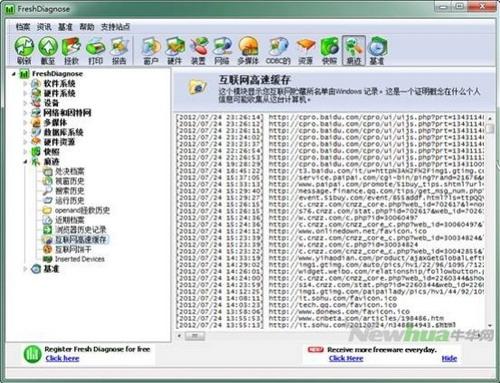Expand the 软件系统 tree node arrow
This screenshot has height=383, width=500.
[x=25, y=83]
